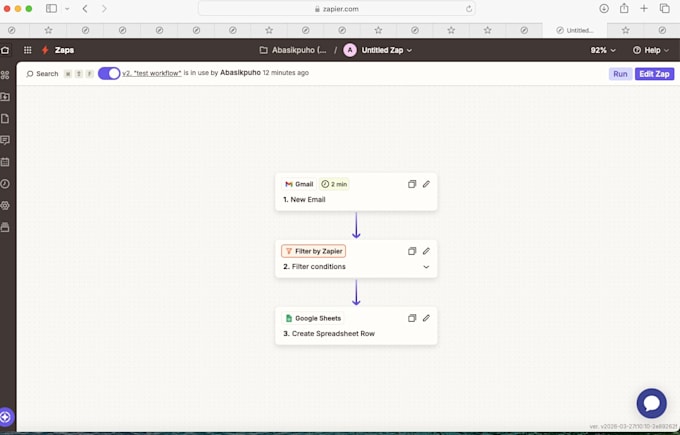680x435 pixels.
Task: Click the 2 min polling interval badge
Action: (334, 184)
